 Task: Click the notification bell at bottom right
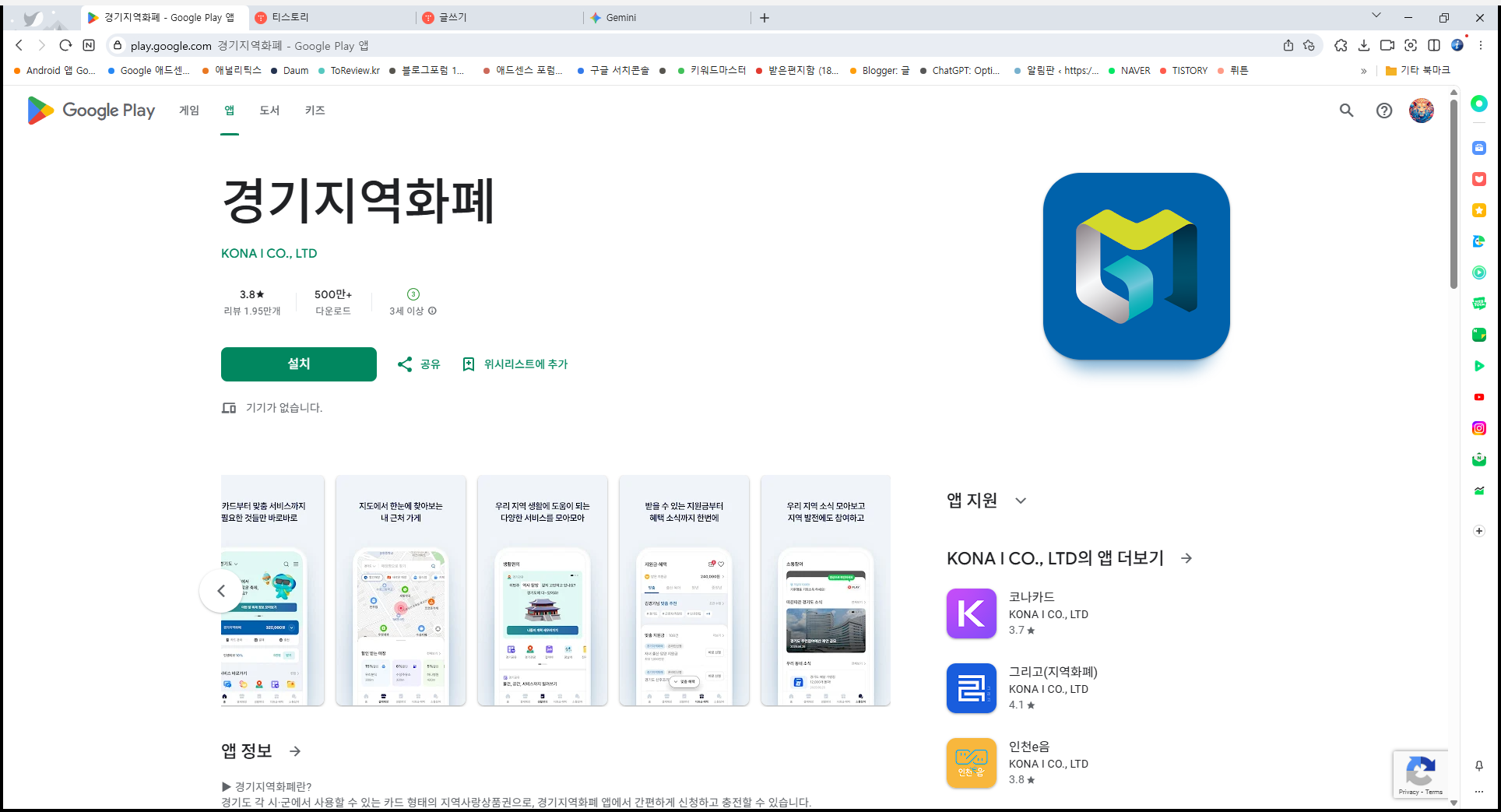point(1479,766)
